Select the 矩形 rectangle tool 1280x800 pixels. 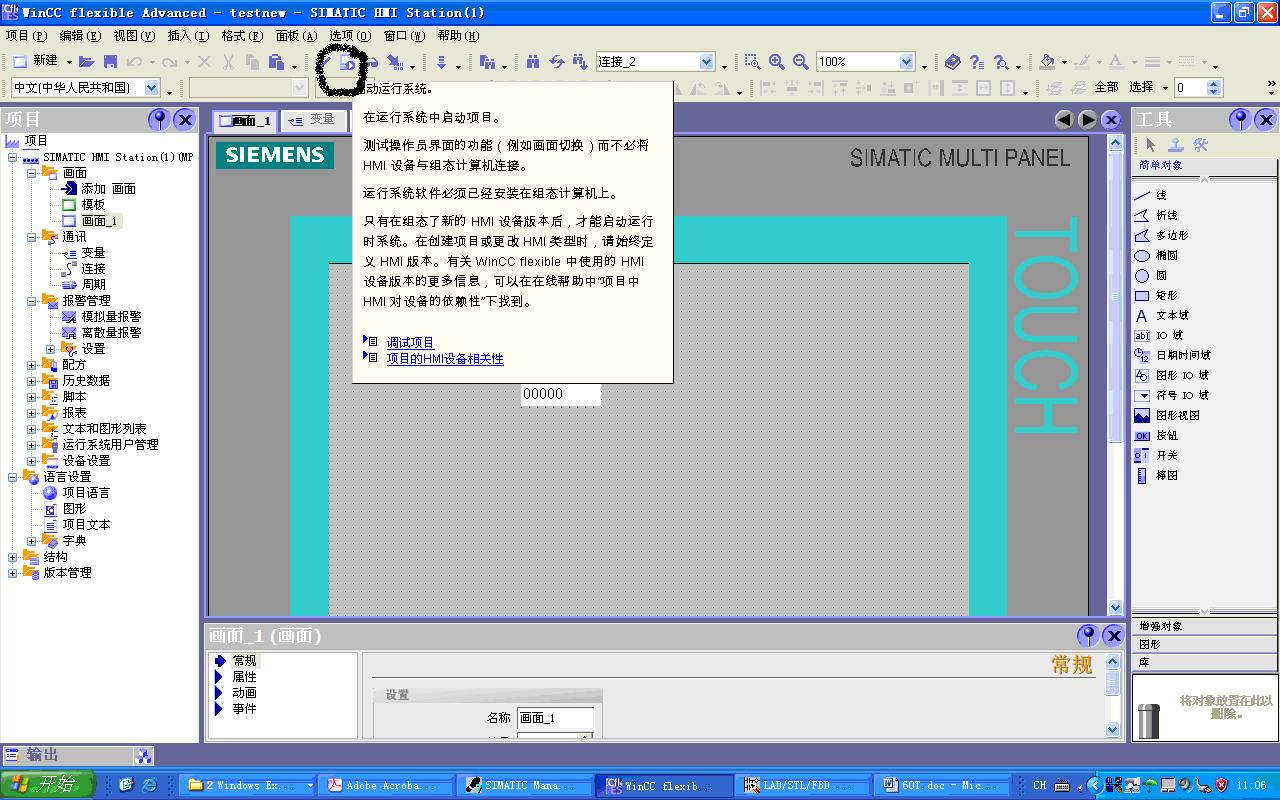1156,295
